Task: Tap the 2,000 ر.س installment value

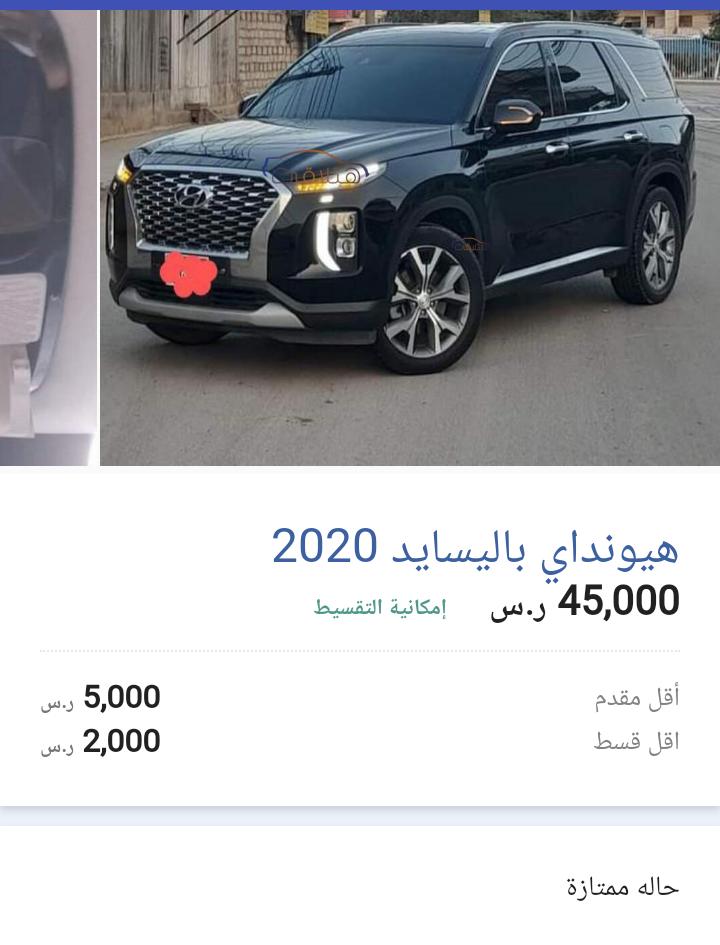Action: pyautogui.click(x=101, y=742)
